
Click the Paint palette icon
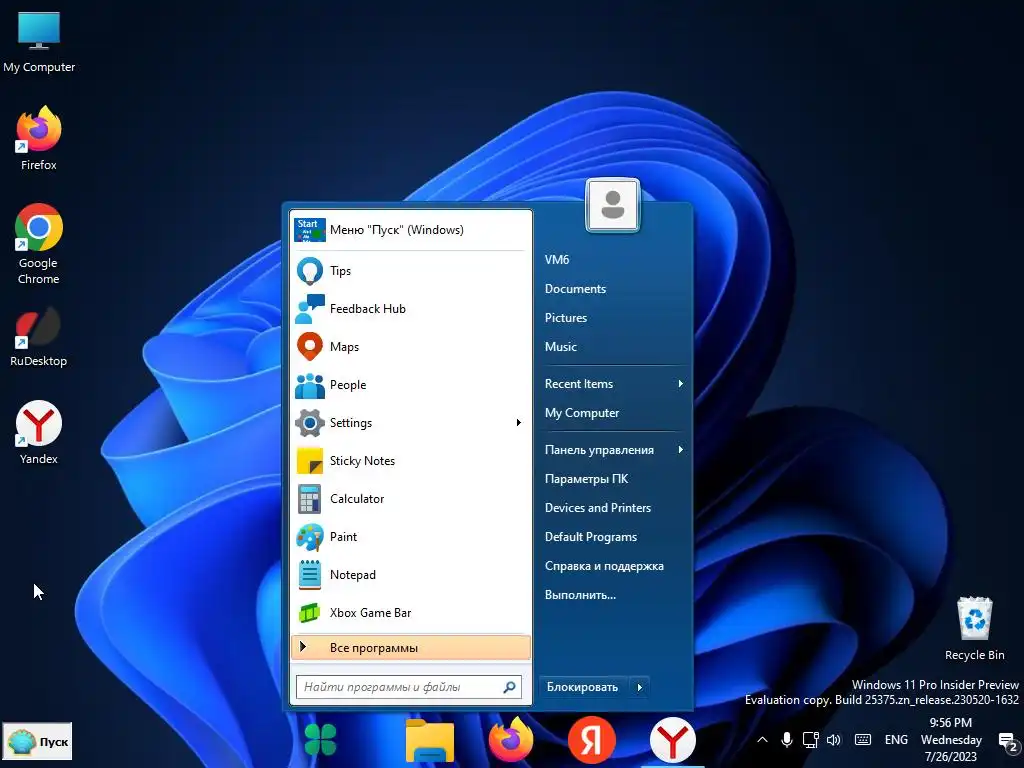[310, 537]
